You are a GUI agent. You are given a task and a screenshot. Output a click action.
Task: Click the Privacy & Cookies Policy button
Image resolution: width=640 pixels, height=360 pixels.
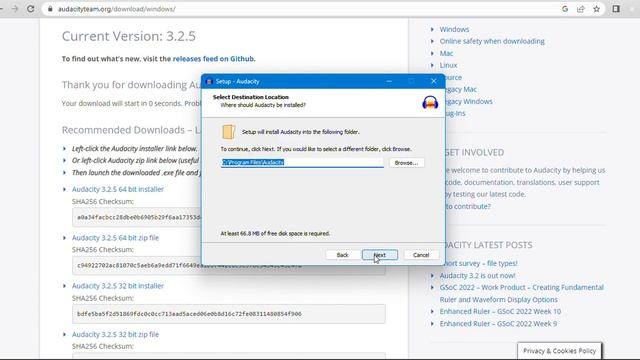(x=559, y=351)
